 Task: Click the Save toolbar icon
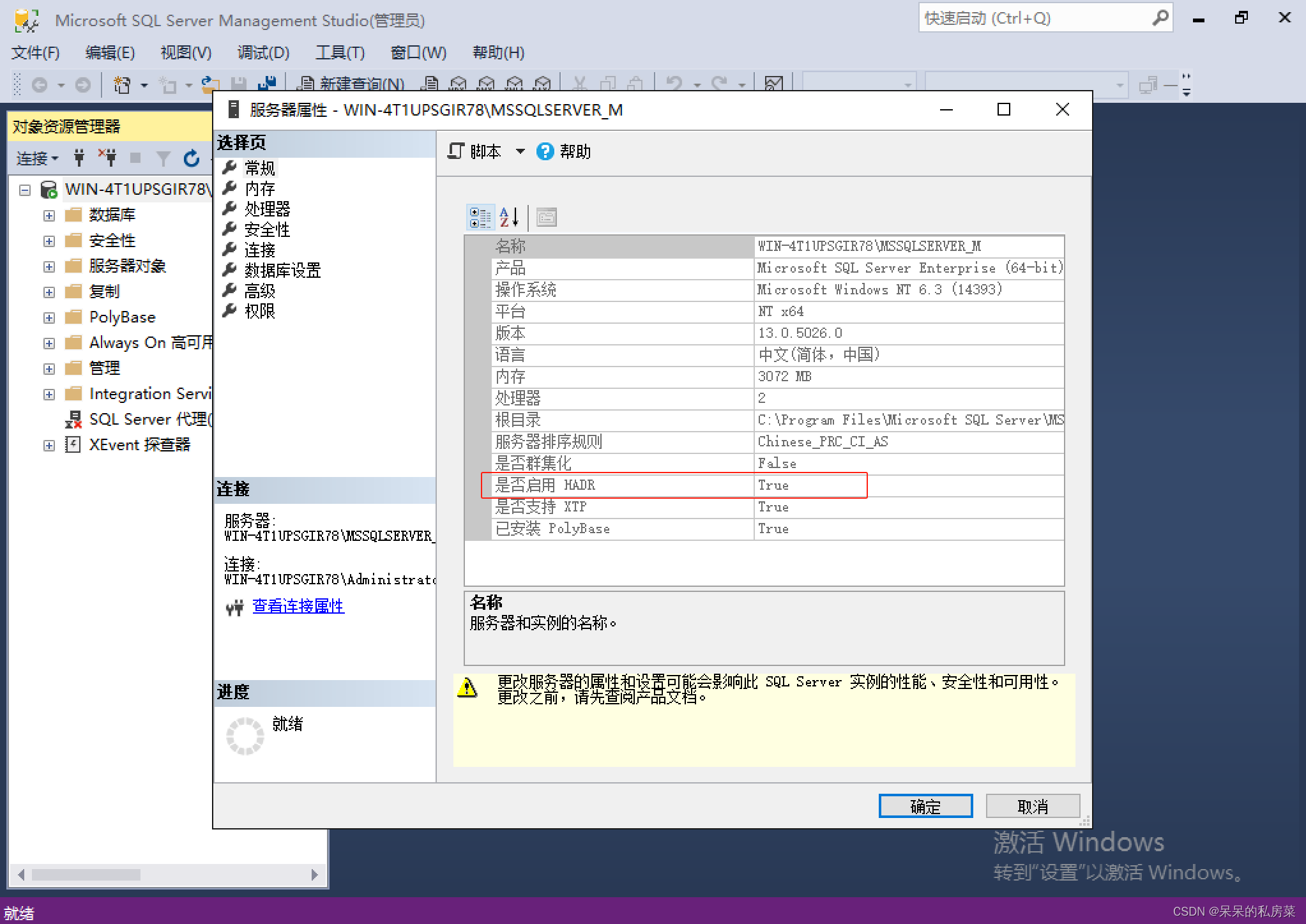pyautogui.click(x=239, y=84)
